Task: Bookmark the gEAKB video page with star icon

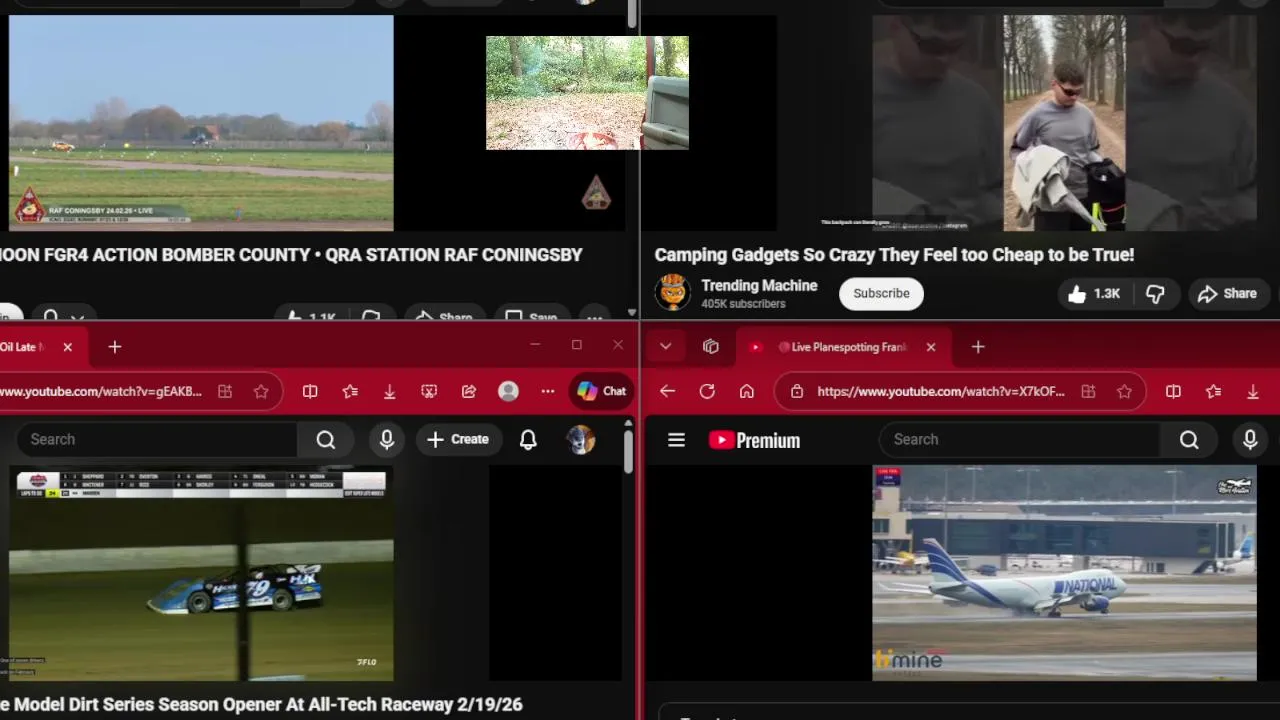Action: [261, 392]
